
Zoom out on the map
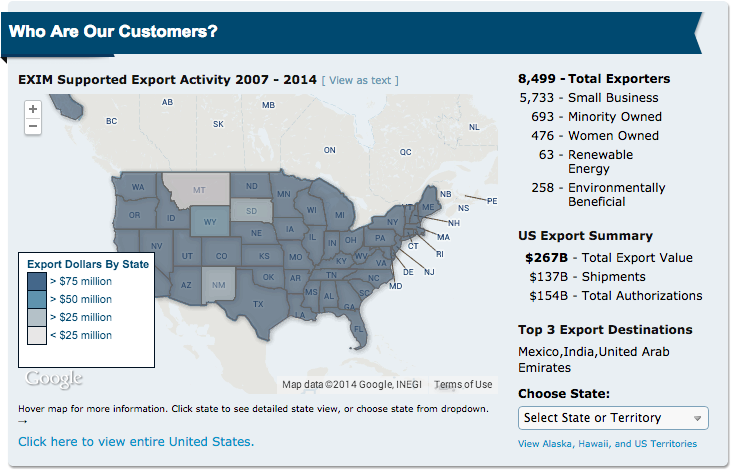tap(33, 127)
